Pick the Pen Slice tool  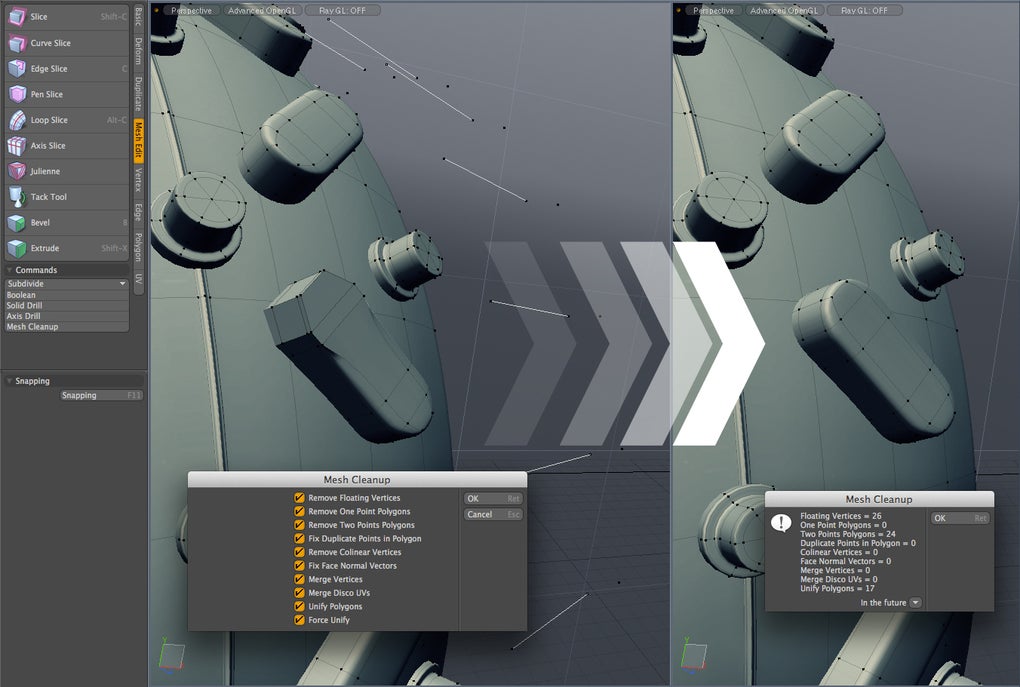pyautogui.click(x=67, y=94)
